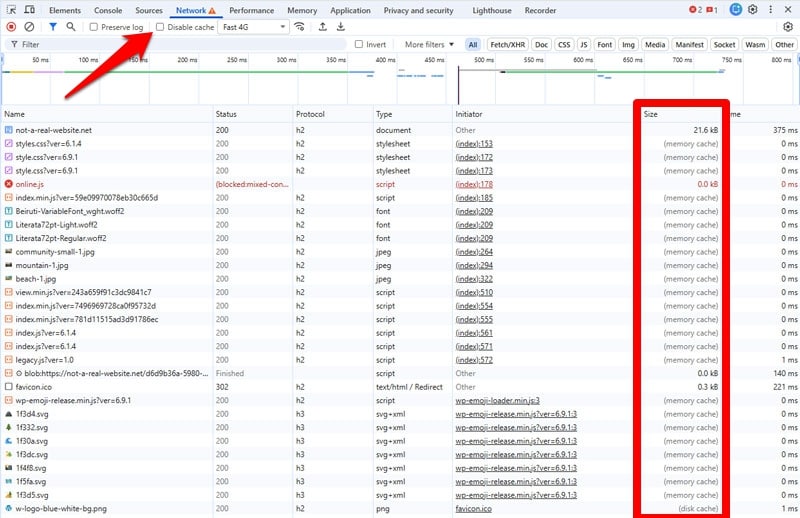
Task: Filter requests by Media
Action: 655,44
